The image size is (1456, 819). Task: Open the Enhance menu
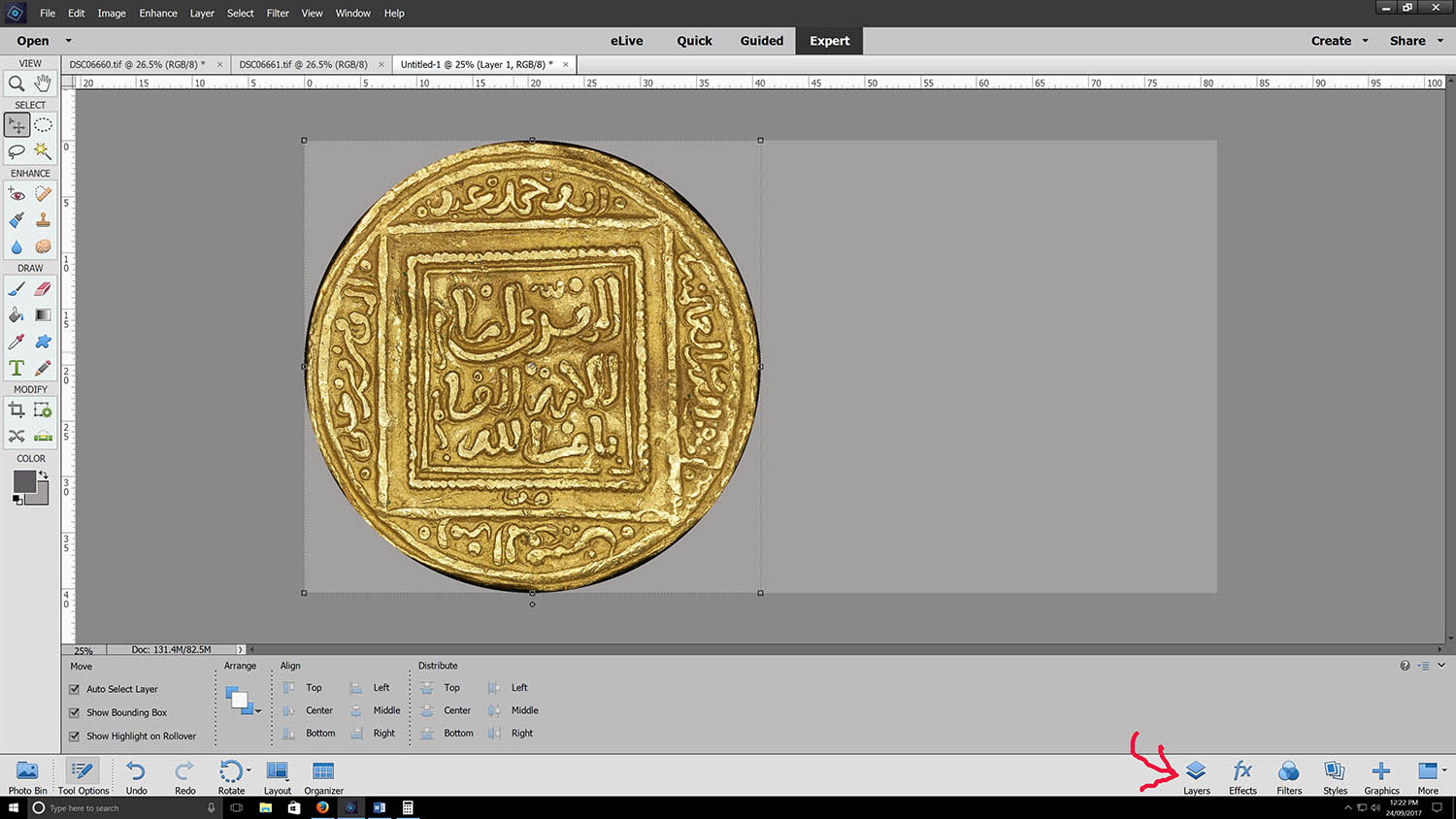(158, 13)
